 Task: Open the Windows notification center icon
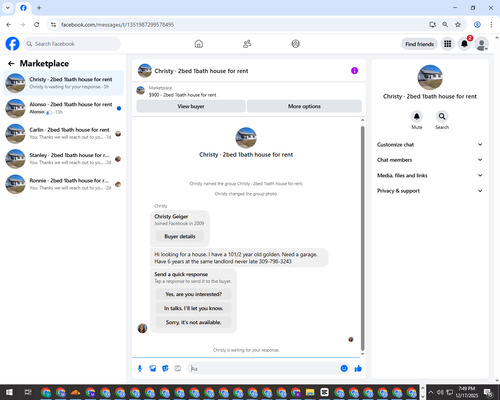[489, 392]
